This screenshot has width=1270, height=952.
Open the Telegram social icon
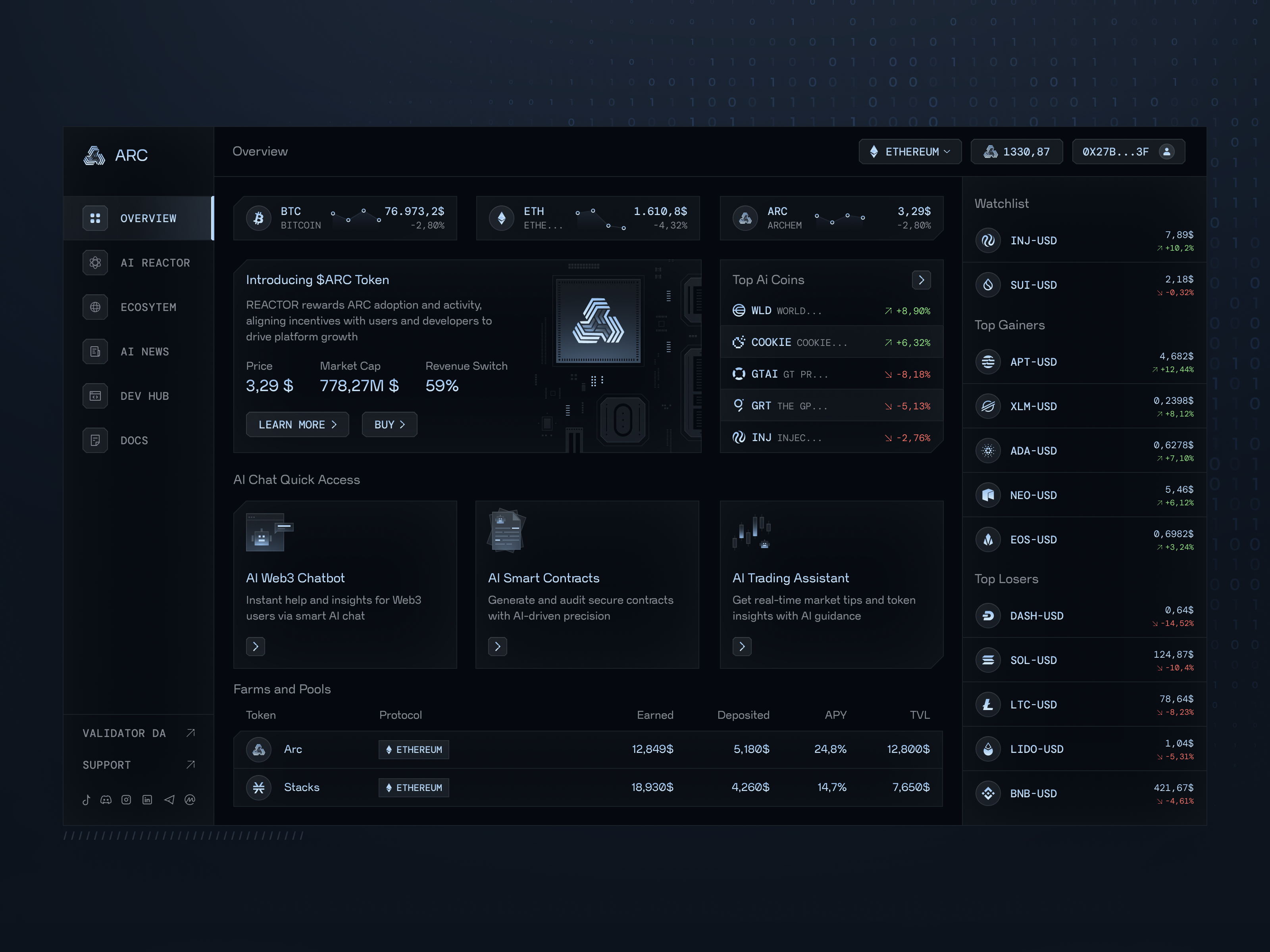[169, 799]
